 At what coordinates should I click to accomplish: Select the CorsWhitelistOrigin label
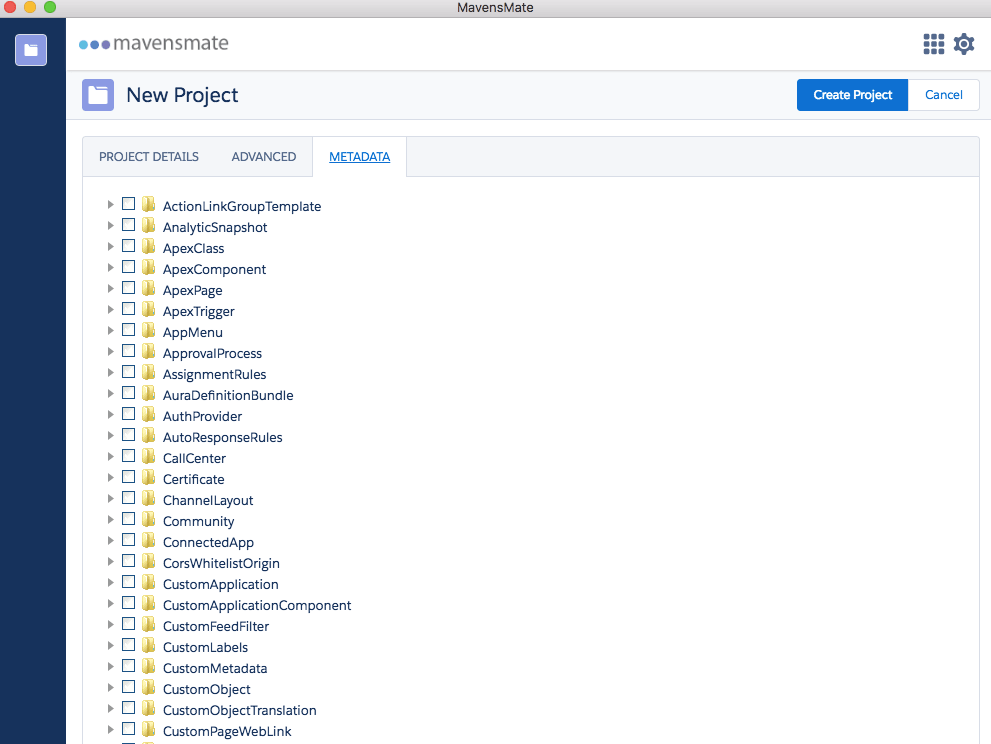pyautogui.click(x=221, y=563)
